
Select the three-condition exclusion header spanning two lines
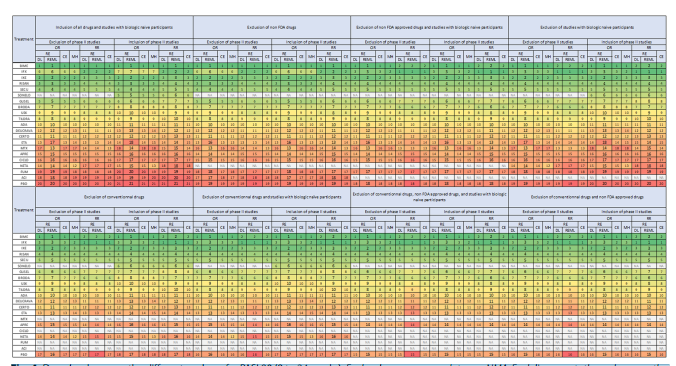pyautogui.click(x=429, y=197)
